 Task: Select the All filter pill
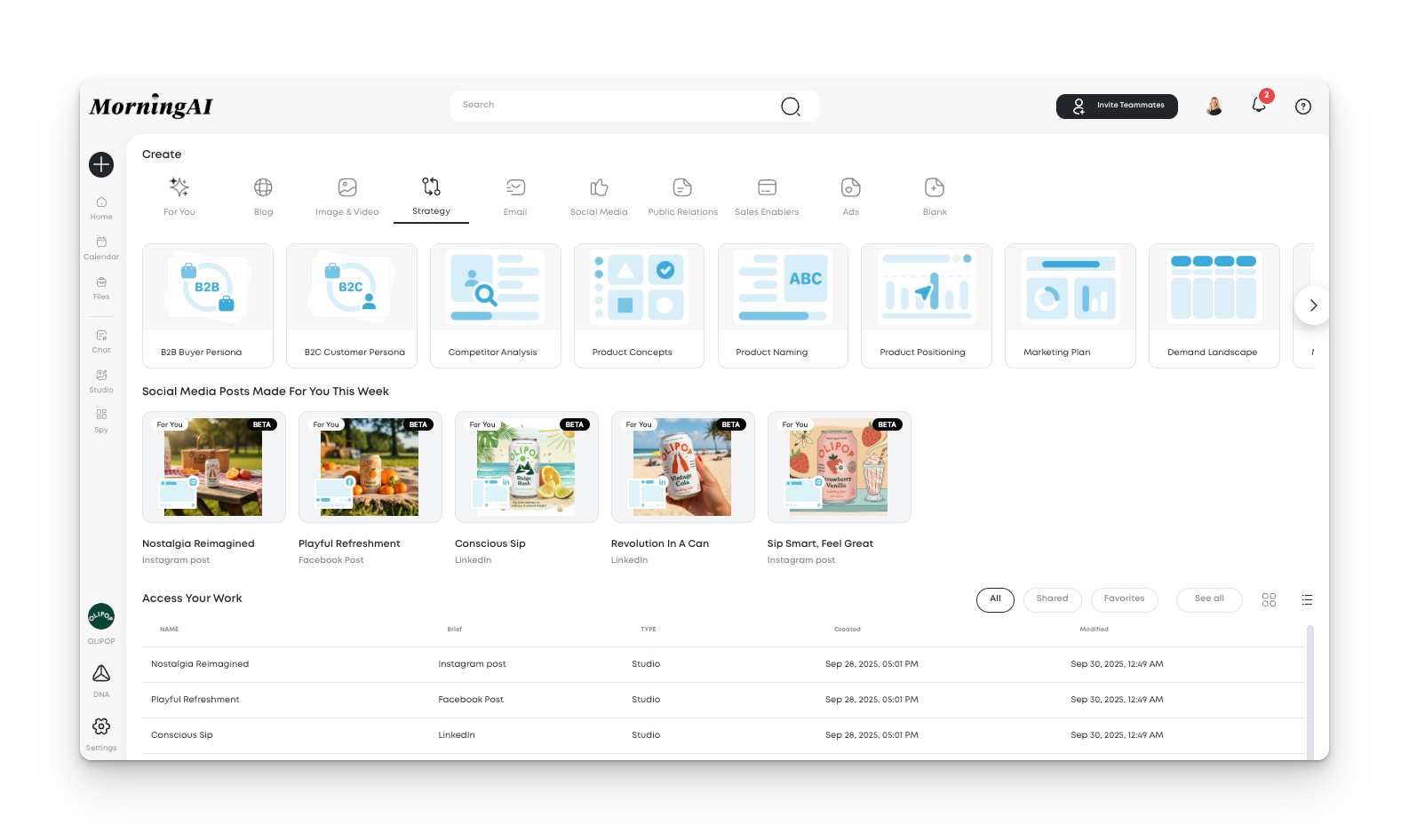coord(995,599)
